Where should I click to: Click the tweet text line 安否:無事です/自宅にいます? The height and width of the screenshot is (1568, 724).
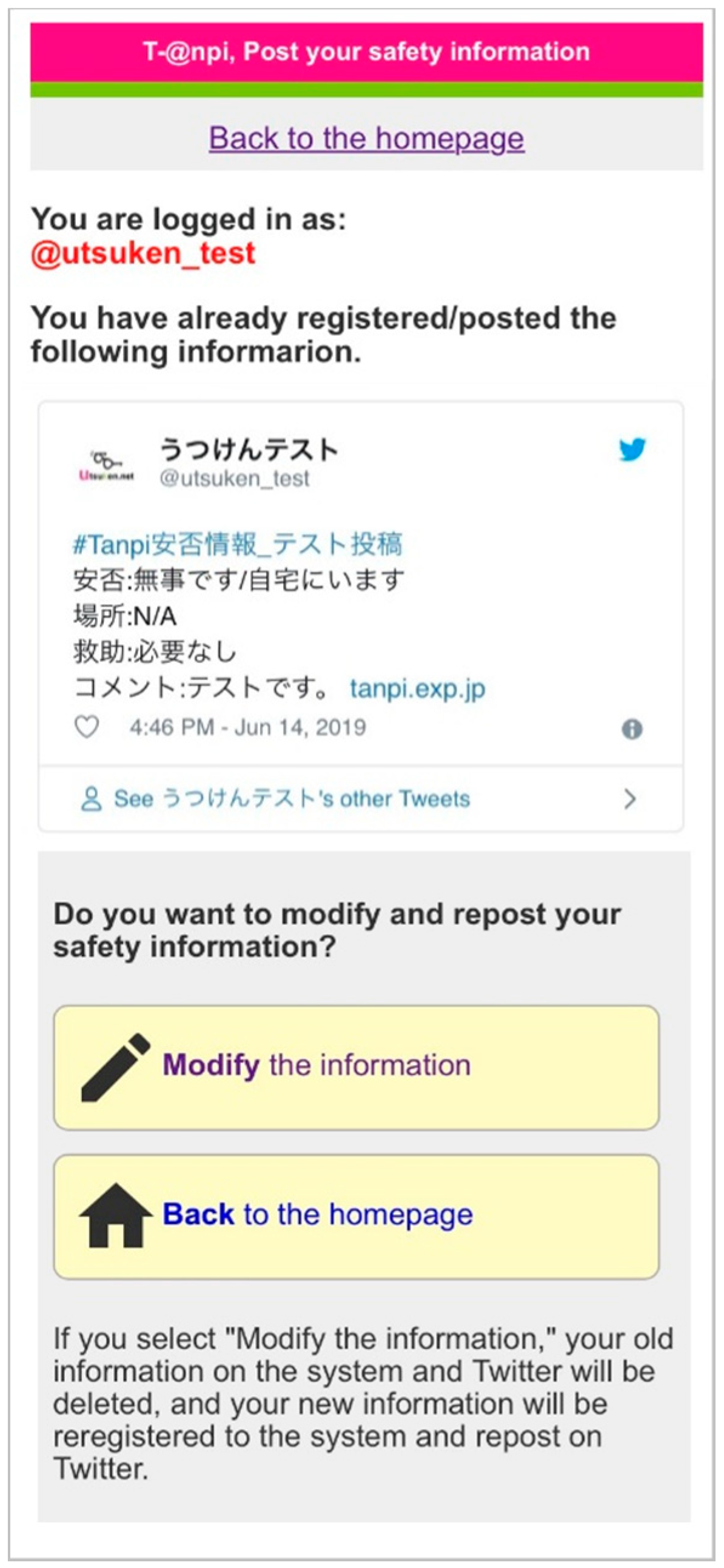[239, 580]
